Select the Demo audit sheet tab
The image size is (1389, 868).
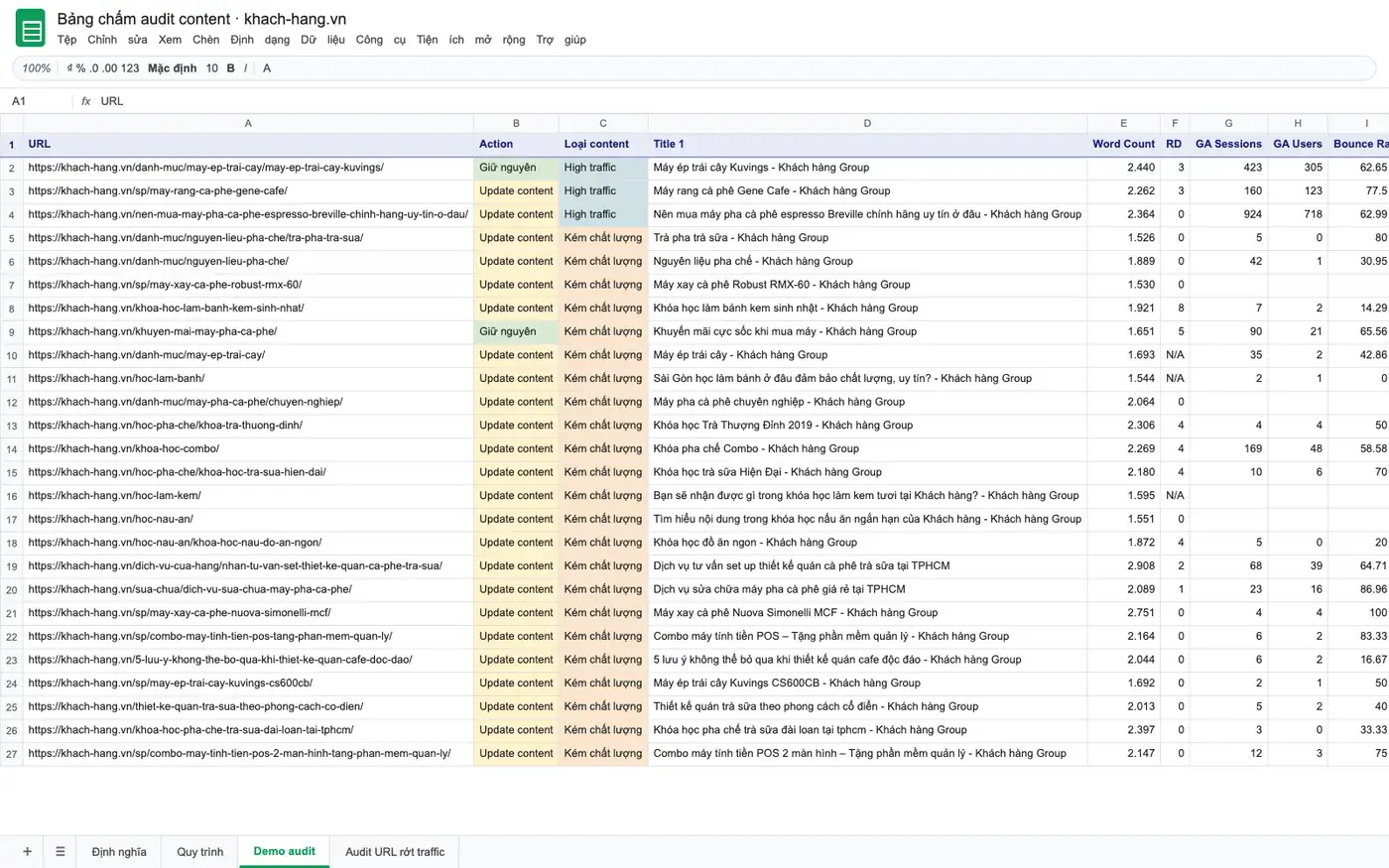pyautogui.click(x=285, y=851)
